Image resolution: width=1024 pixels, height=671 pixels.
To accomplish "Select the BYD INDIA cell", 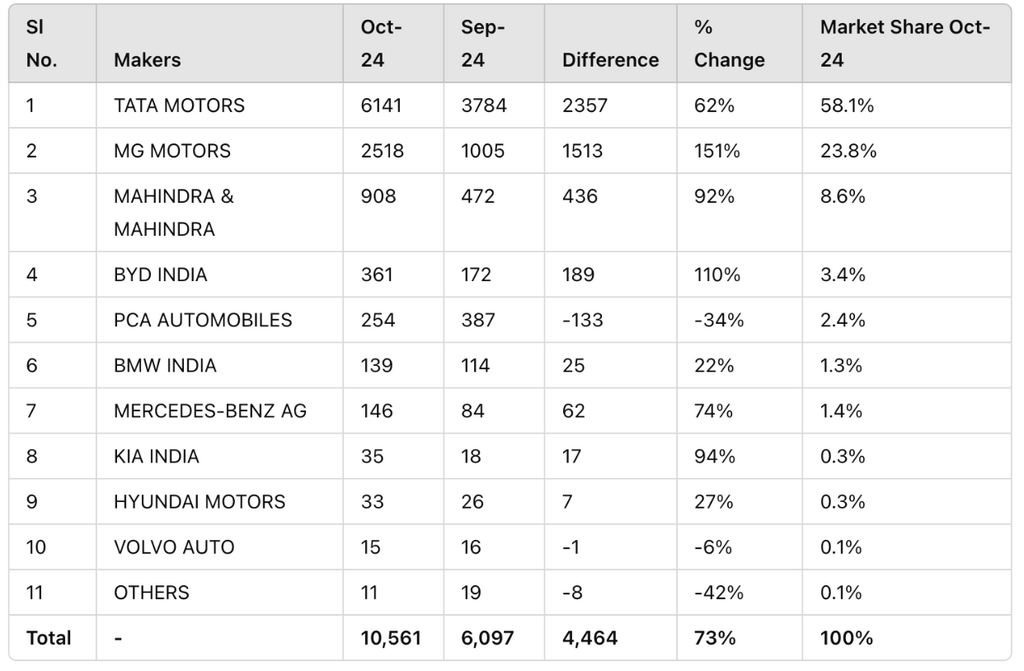I will click(161, 274).
